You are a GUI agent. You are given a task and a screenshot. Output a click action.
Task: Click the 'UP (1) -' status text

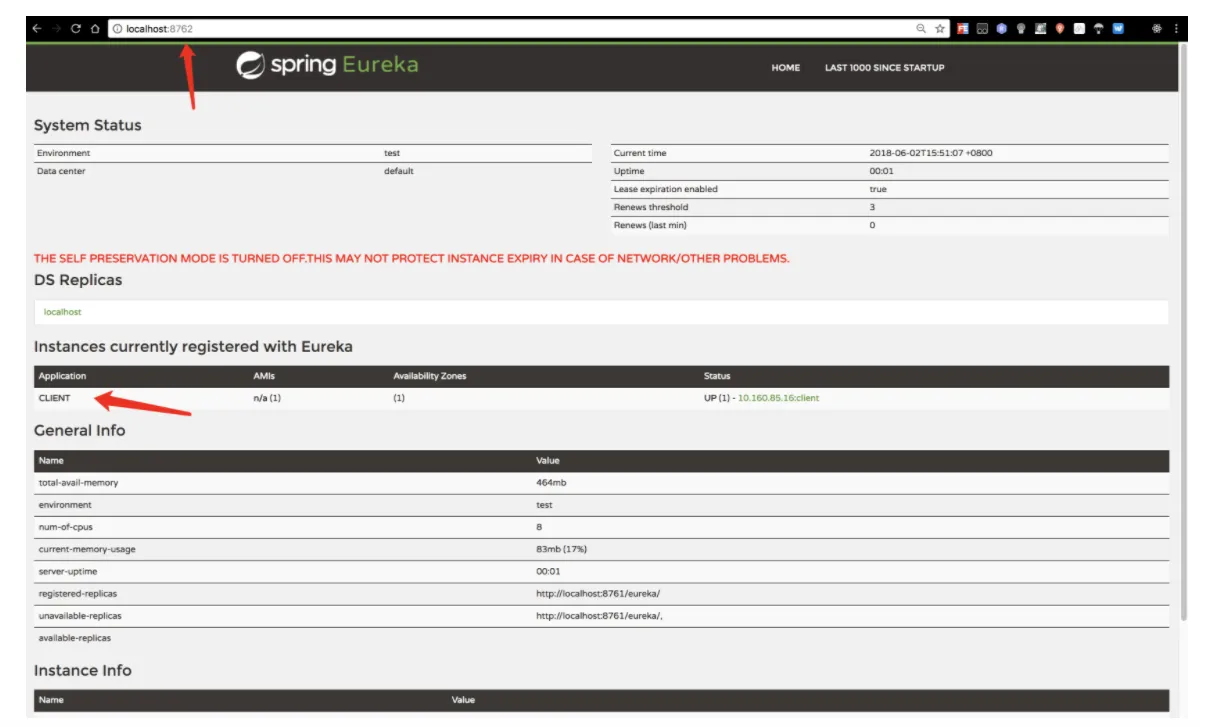tap(719, 398)
